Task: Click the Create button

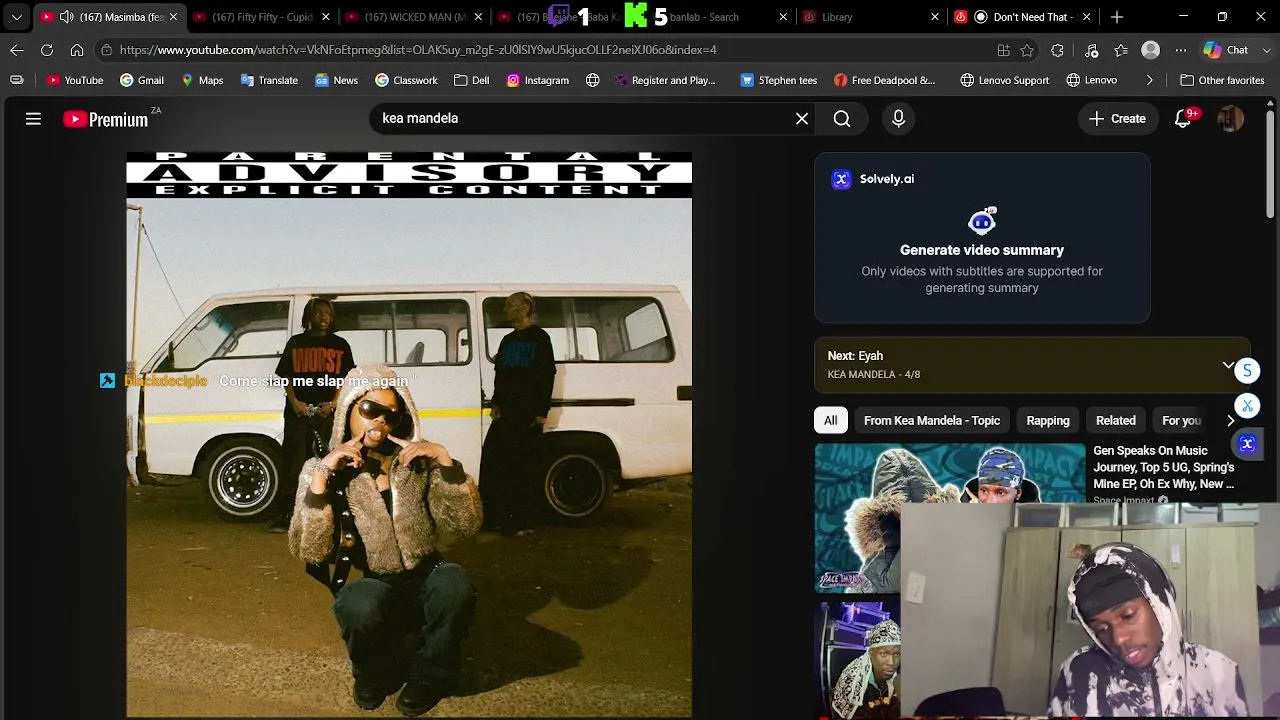Action: pos(1117,119)
